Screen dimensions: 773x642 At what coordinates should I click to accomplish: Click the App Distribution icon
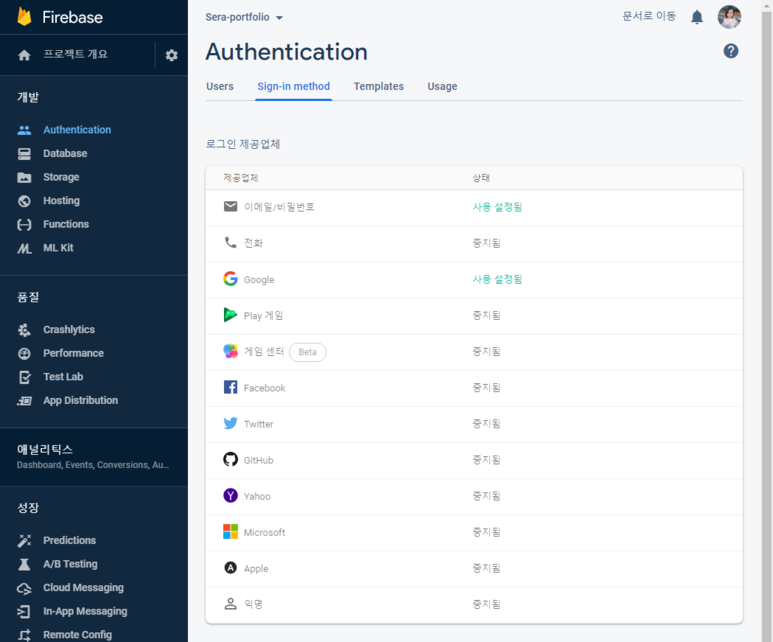pos(24,401)
